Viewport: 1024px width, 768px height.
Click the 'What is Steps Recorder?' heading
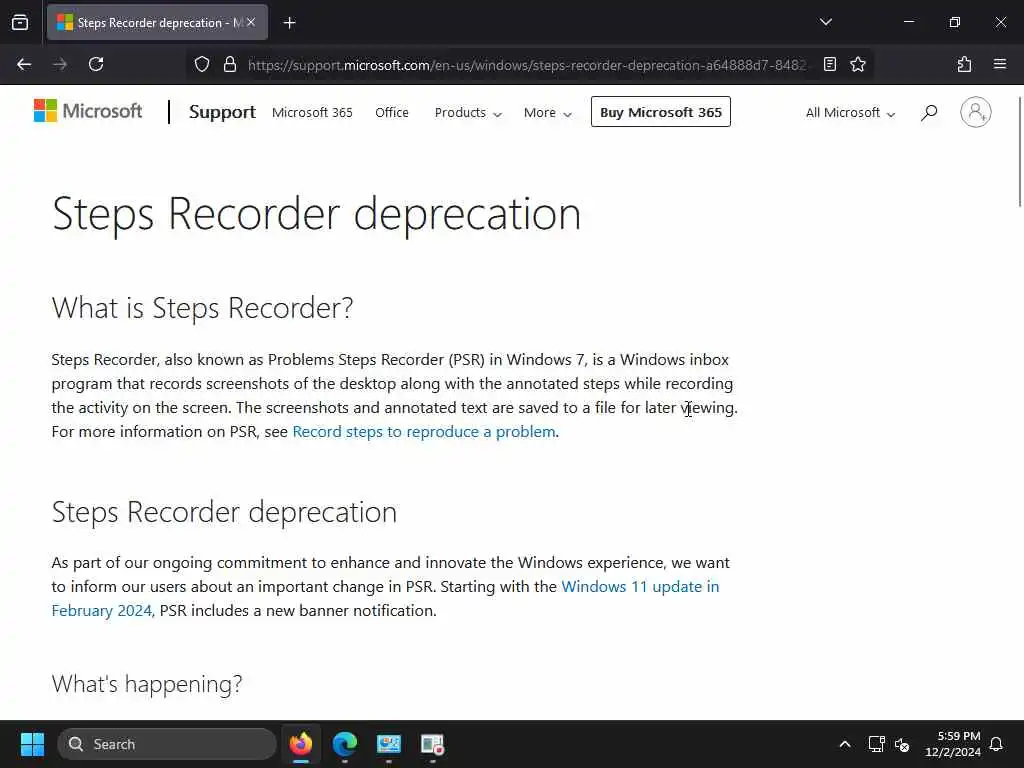click(202, 308)
